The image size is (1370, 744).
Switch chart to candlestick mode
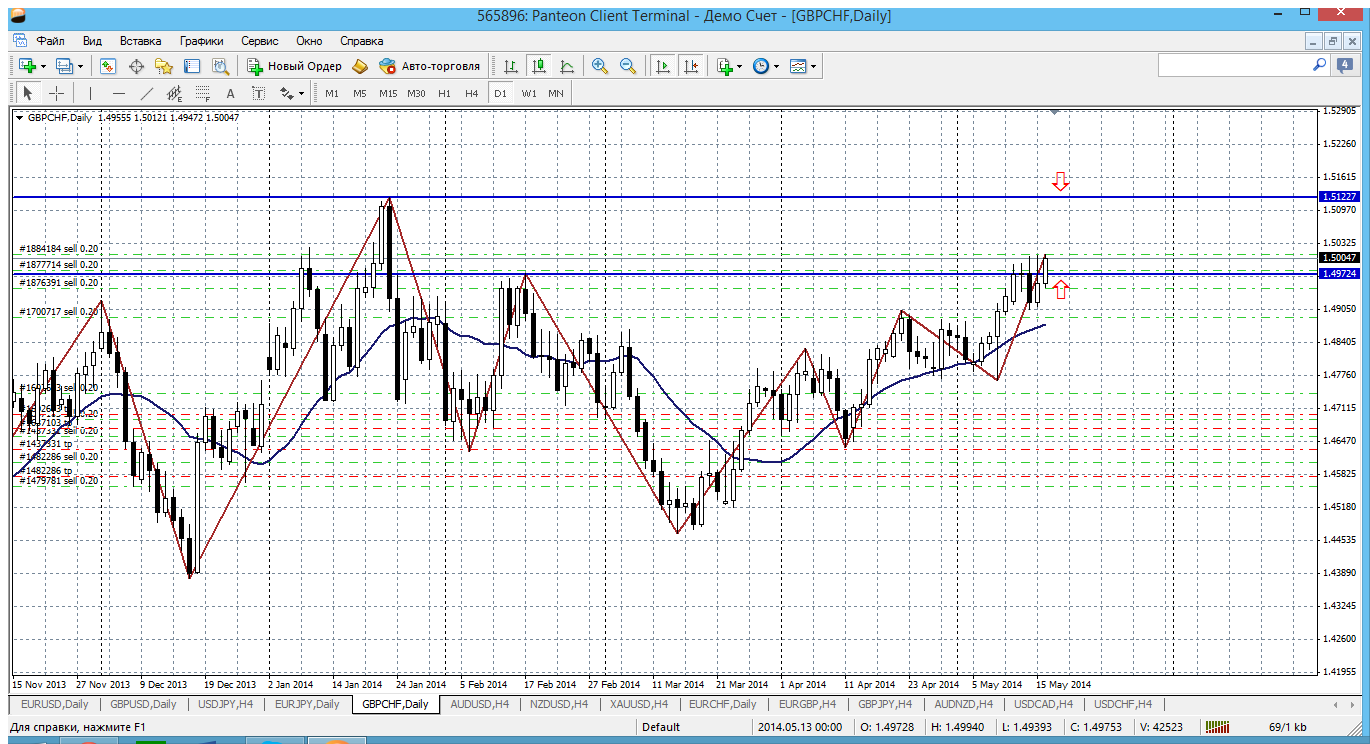click(539, 66)
